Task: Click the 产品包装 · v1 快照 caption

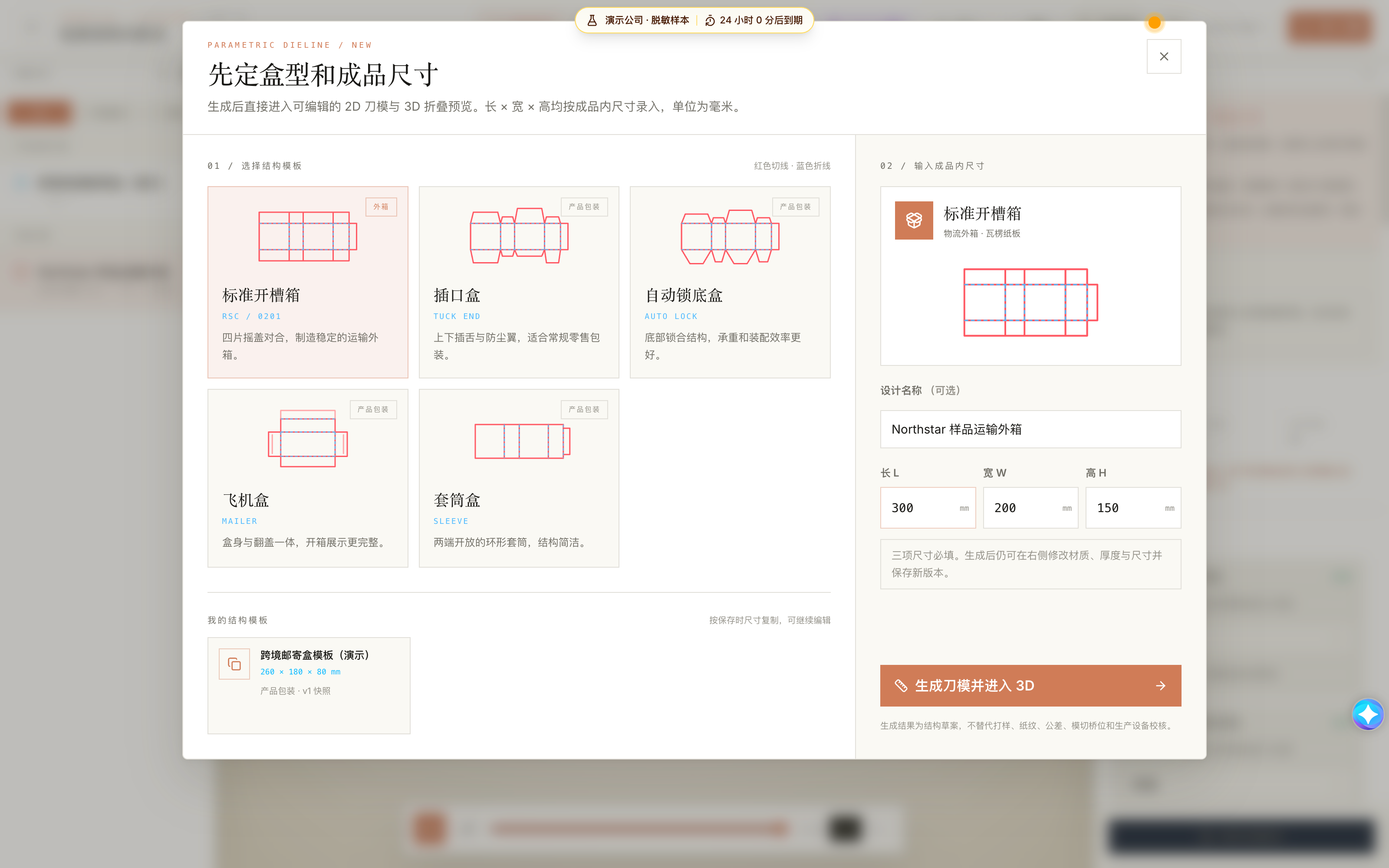Action: (x=295, y=690)
